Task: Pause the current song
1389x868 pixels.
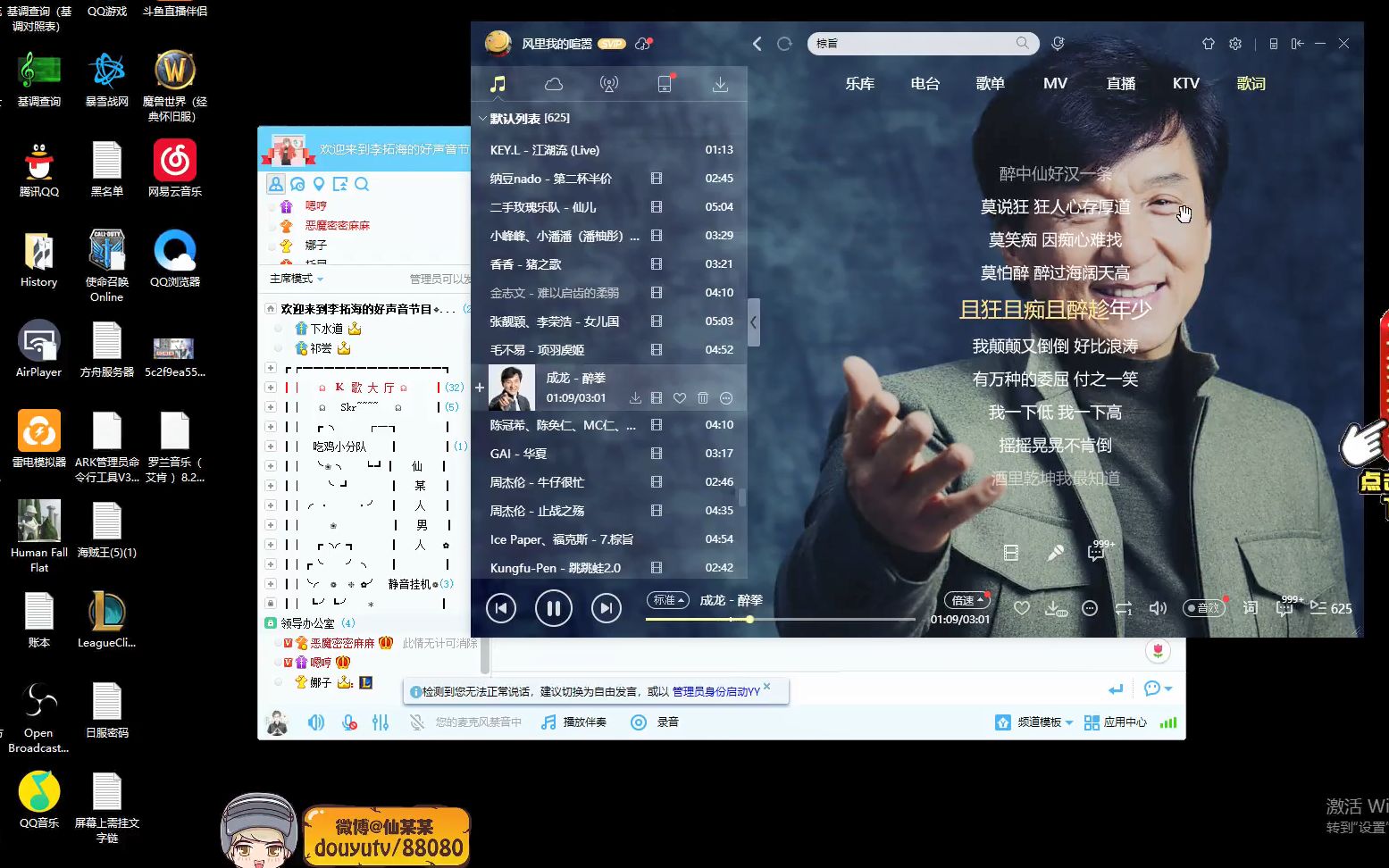Action: coord(554,609)
